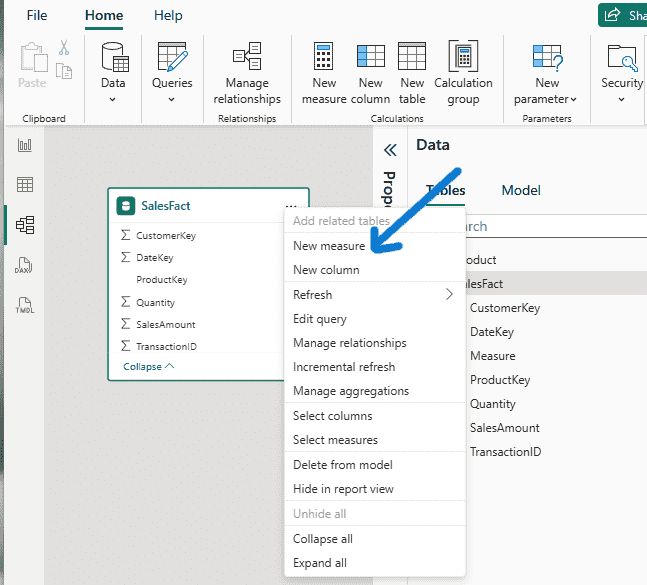Open the Data source dropdown
This screenshot has width=647, height=585.
(113, 72)
